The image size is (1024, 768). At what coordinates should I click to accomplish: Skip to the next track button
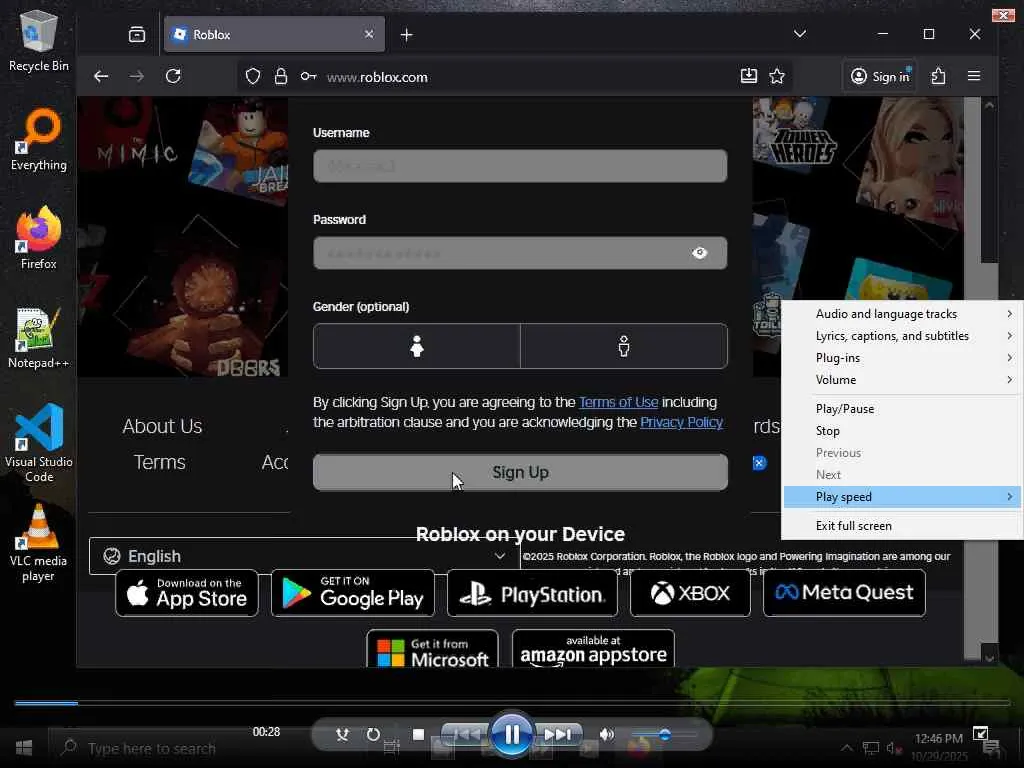tap(558, 735)
